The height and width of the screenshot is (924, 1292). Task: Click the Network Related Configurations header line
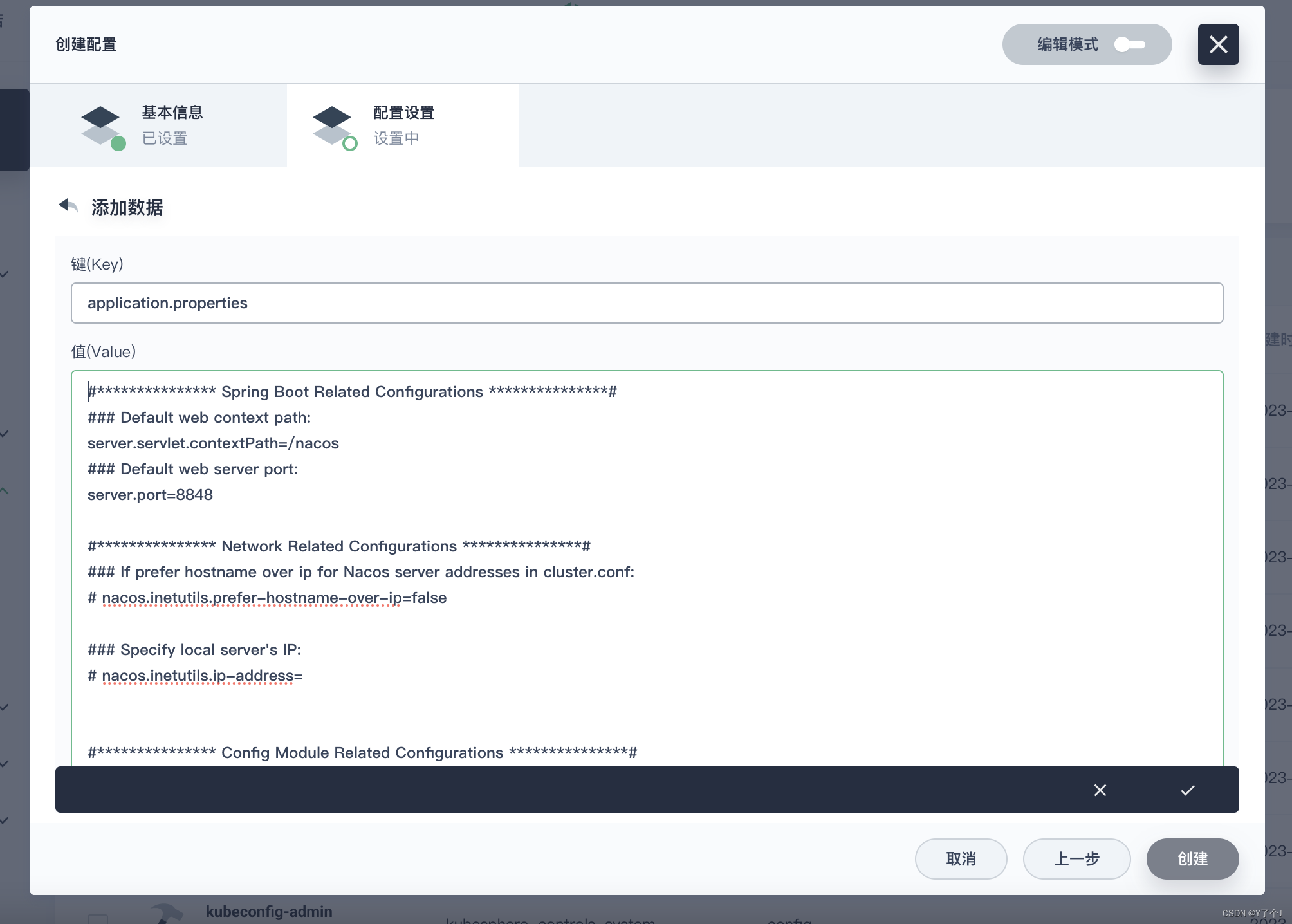(x=339, y=546)
